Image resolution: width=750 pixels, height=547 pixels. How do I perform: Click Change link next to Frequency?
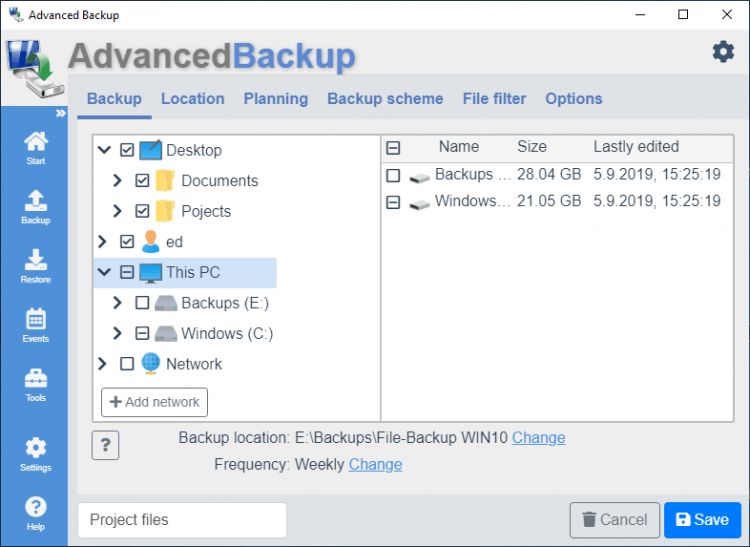tap(375, 464)
